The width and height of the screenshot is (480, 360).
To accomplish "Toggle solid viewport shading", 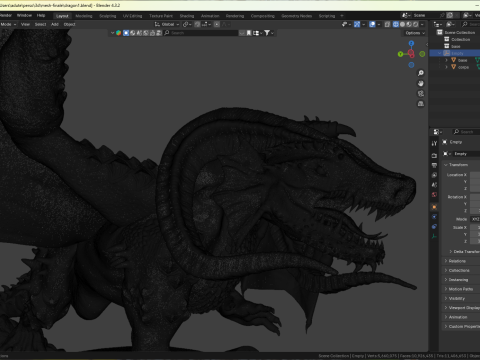I will click(x=402, y=24).
